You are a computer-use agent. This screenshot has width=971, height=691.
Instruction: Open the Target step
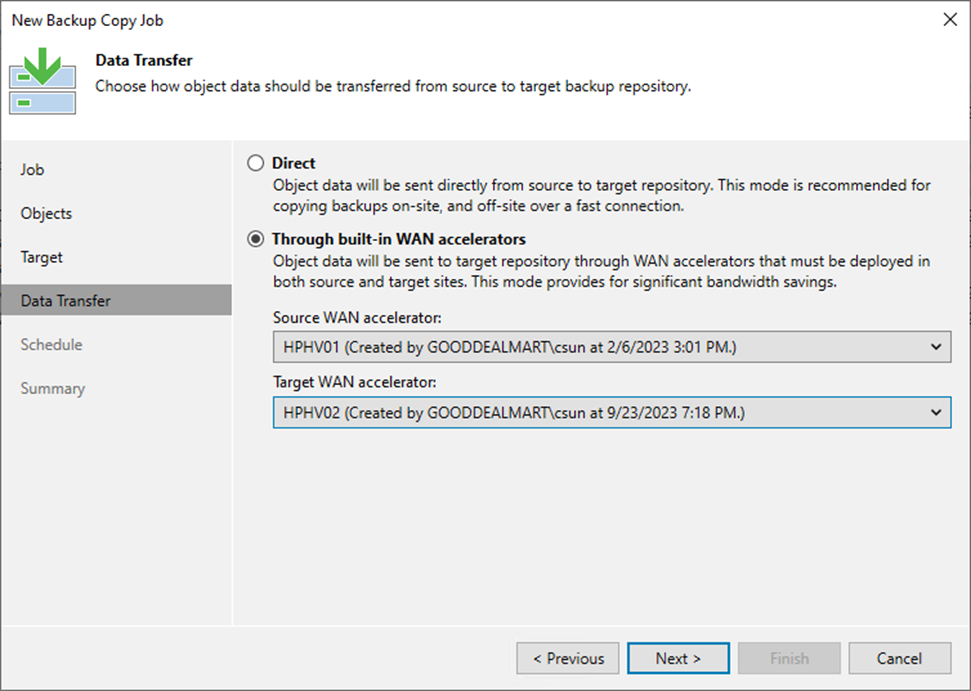[x=41, y=257]
